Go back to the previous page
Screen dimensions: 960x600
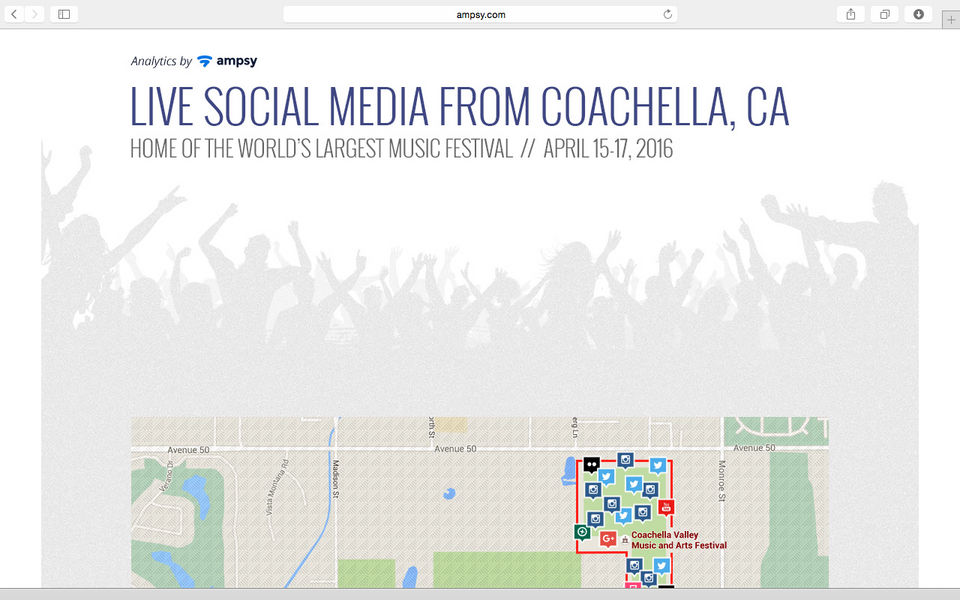(x=15, y=14)
